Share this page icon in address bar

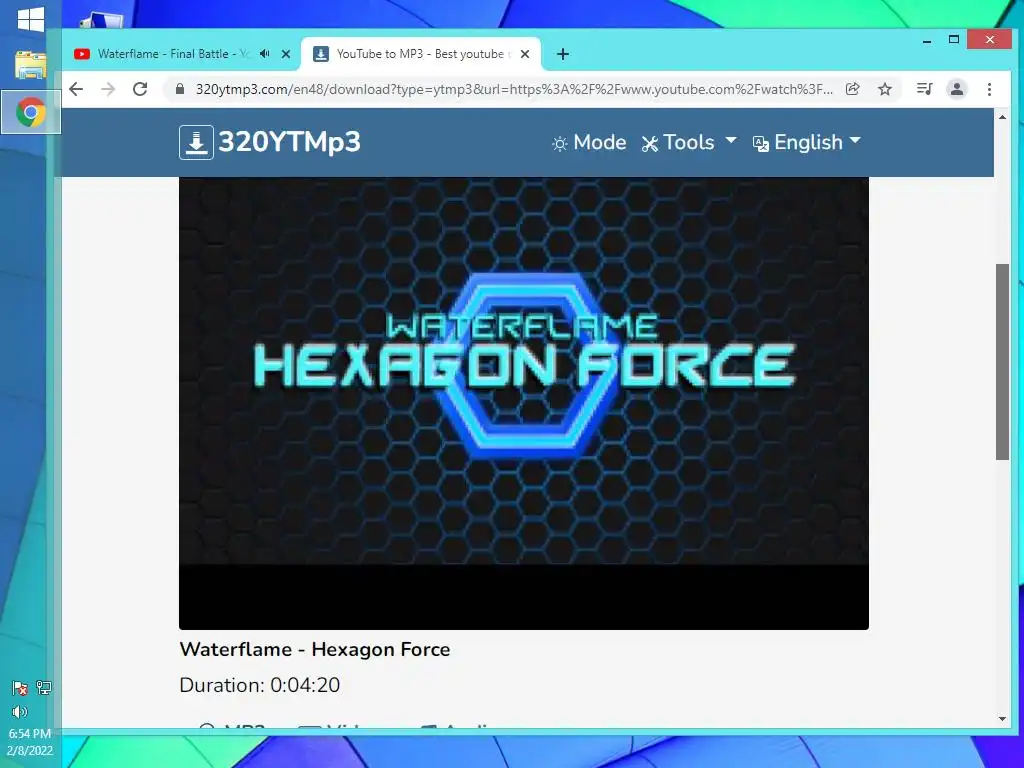click(x=852, y=89)
